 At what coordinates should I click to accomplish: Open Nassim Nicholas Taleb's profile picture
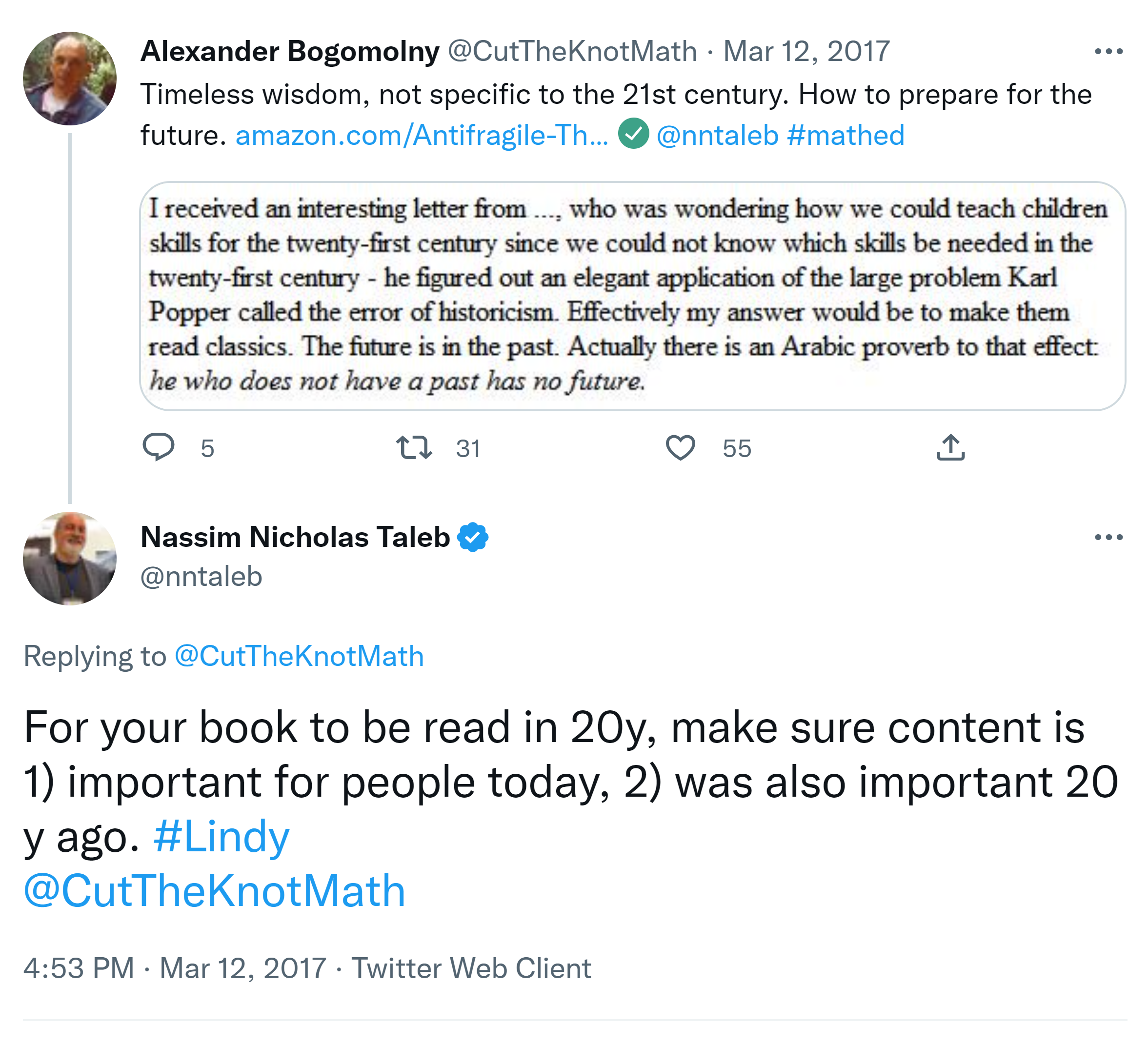[x=69, y=559]
